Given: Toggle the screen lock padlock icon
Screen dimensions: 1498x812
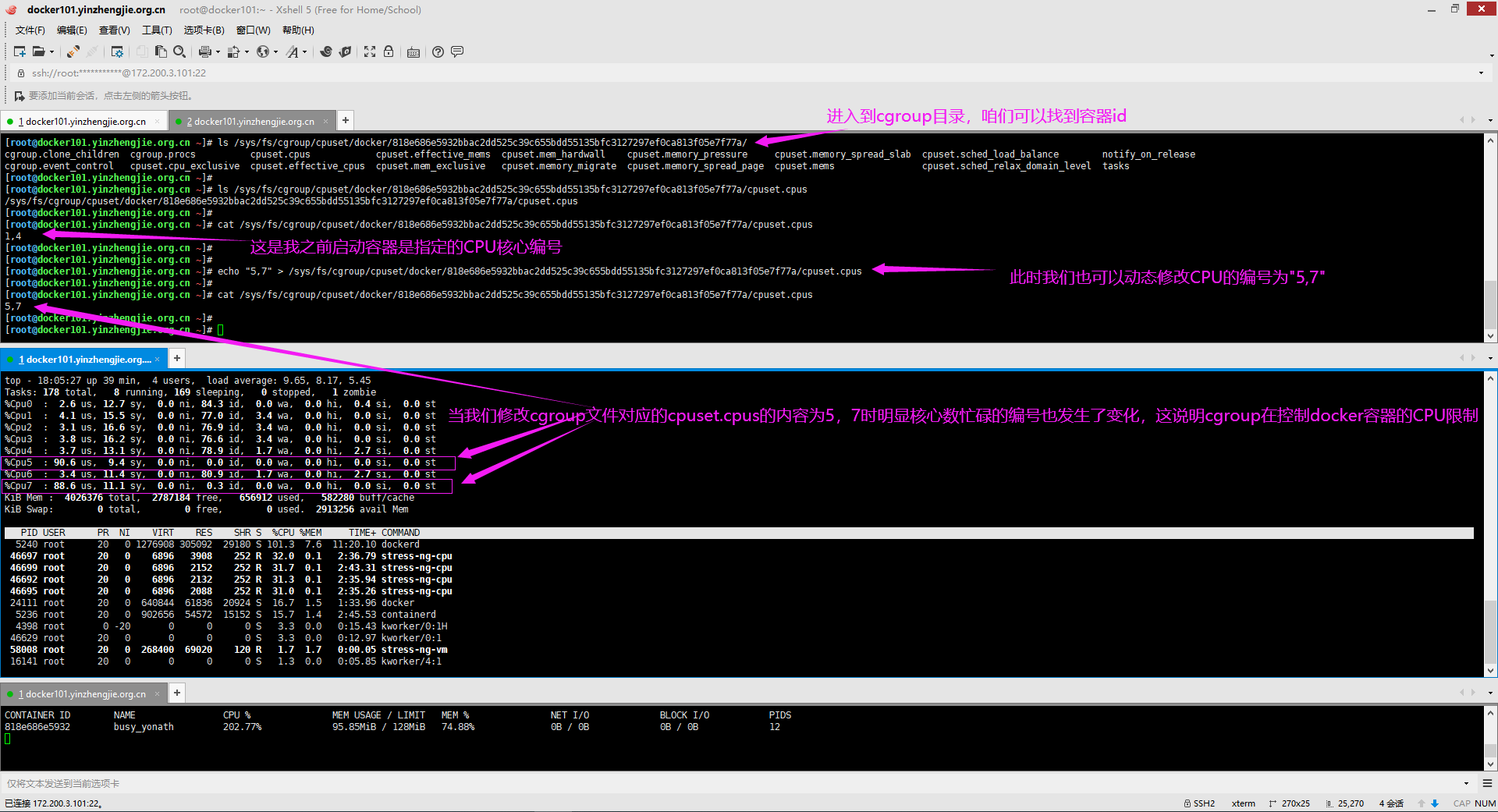Looking at the screenshot, I should (389, 51).
